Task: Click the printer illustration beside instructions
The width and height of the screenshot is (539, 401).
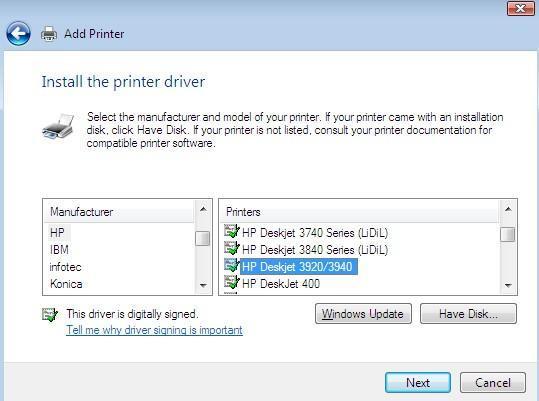Action: click(58, 126)
